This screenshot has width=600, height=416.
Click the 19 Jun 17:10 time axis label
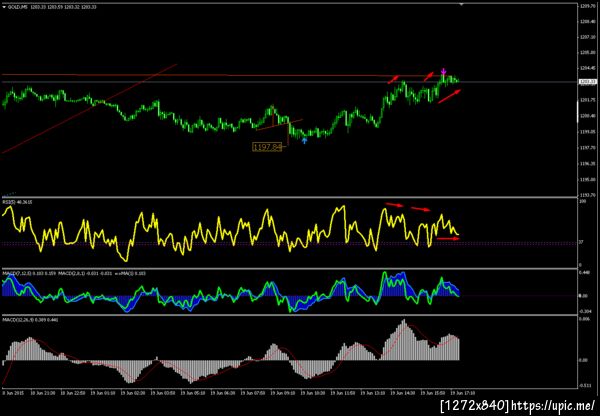[463, 393]
